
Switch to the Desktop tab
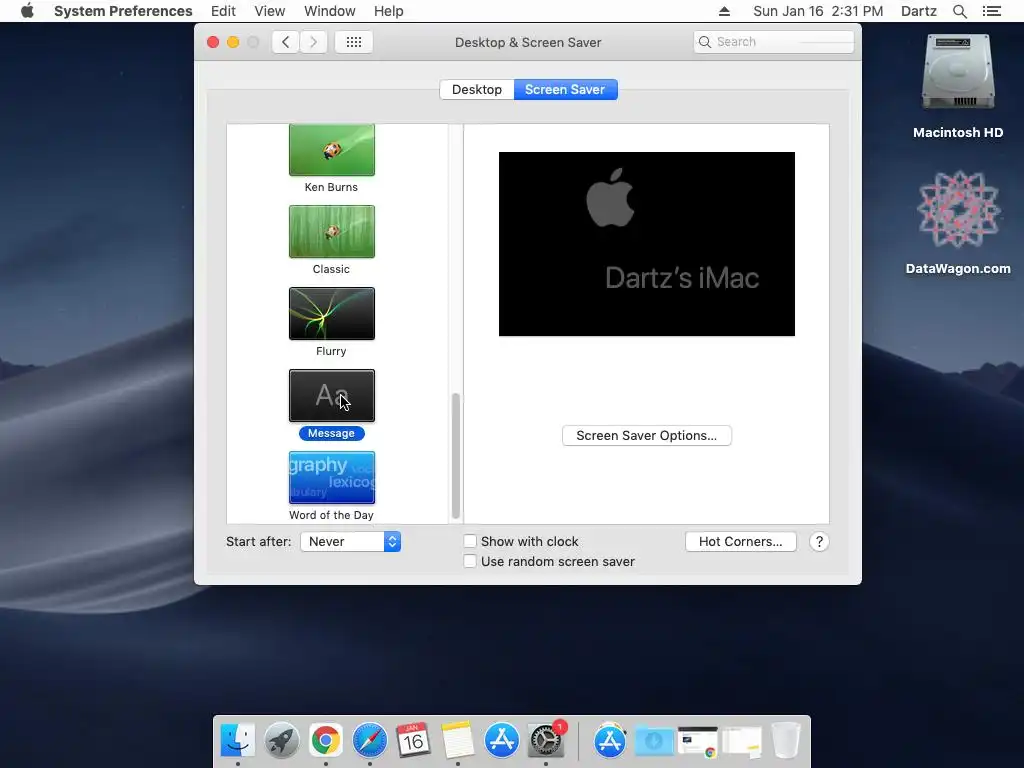pyautogui.click(x=477, y=89)
